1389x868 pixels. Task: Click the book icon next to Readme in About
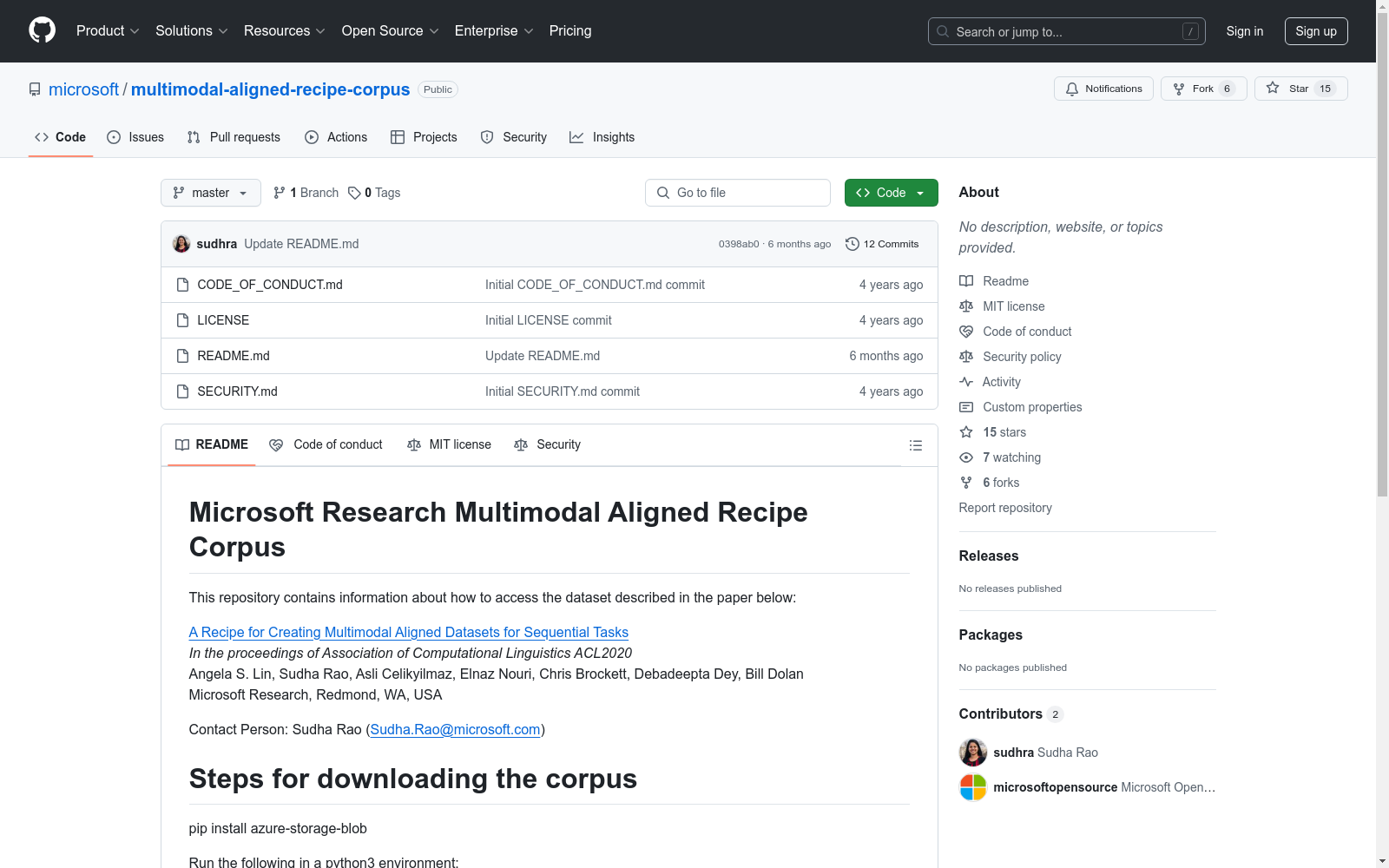pyautogui.click(x=966, y=281)
